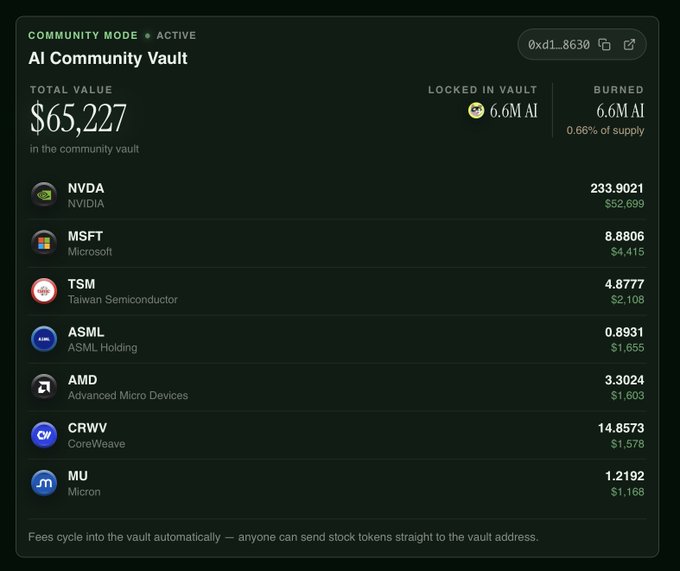Click the TSMC logo icon
Image resolution: width=680 pixels, height=571 pixels.
pyautogui.click(x=44, y=291)
